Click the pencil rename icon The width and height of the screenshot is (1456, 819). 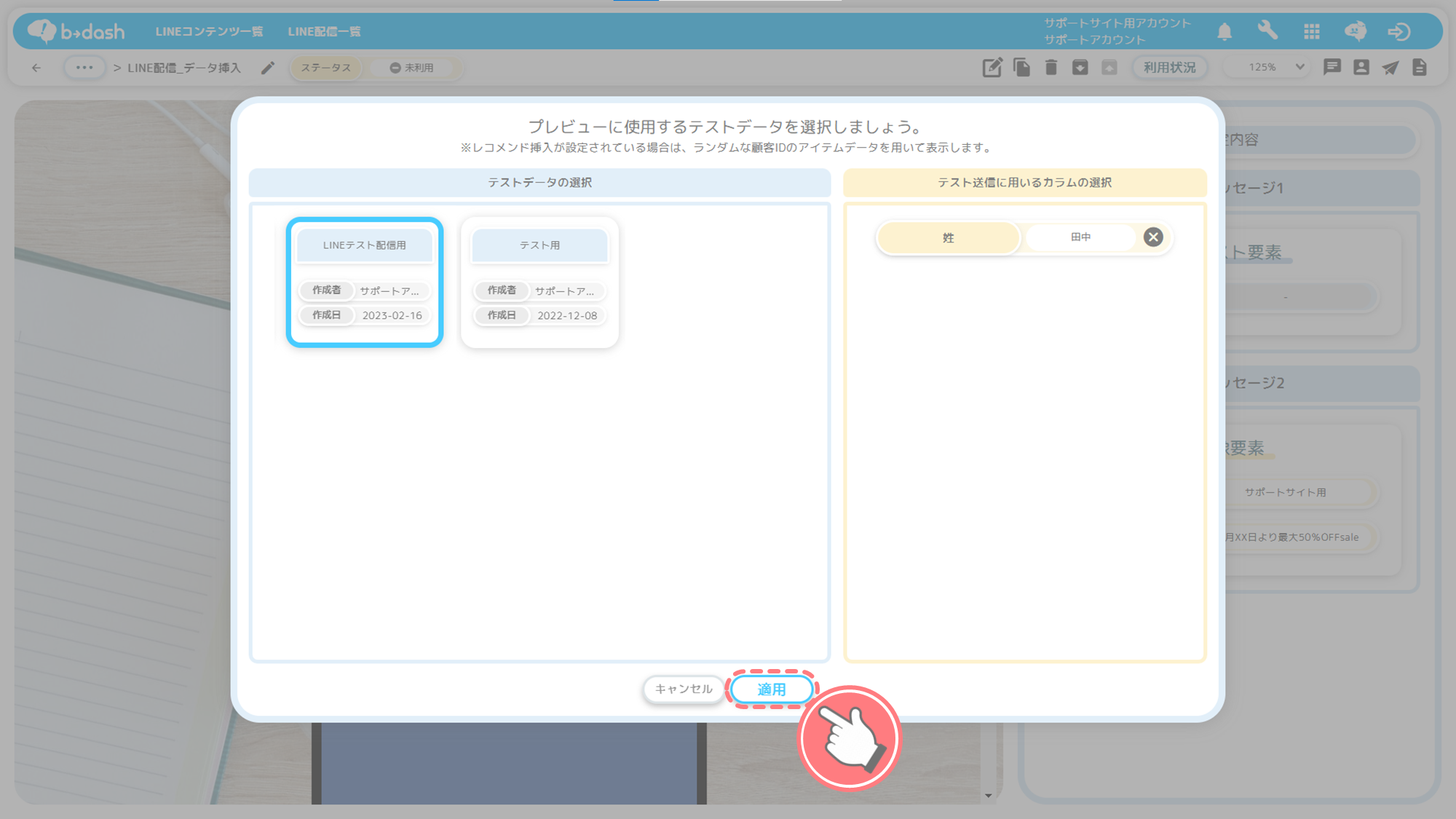pyautogui.click(x=268, y=68)
